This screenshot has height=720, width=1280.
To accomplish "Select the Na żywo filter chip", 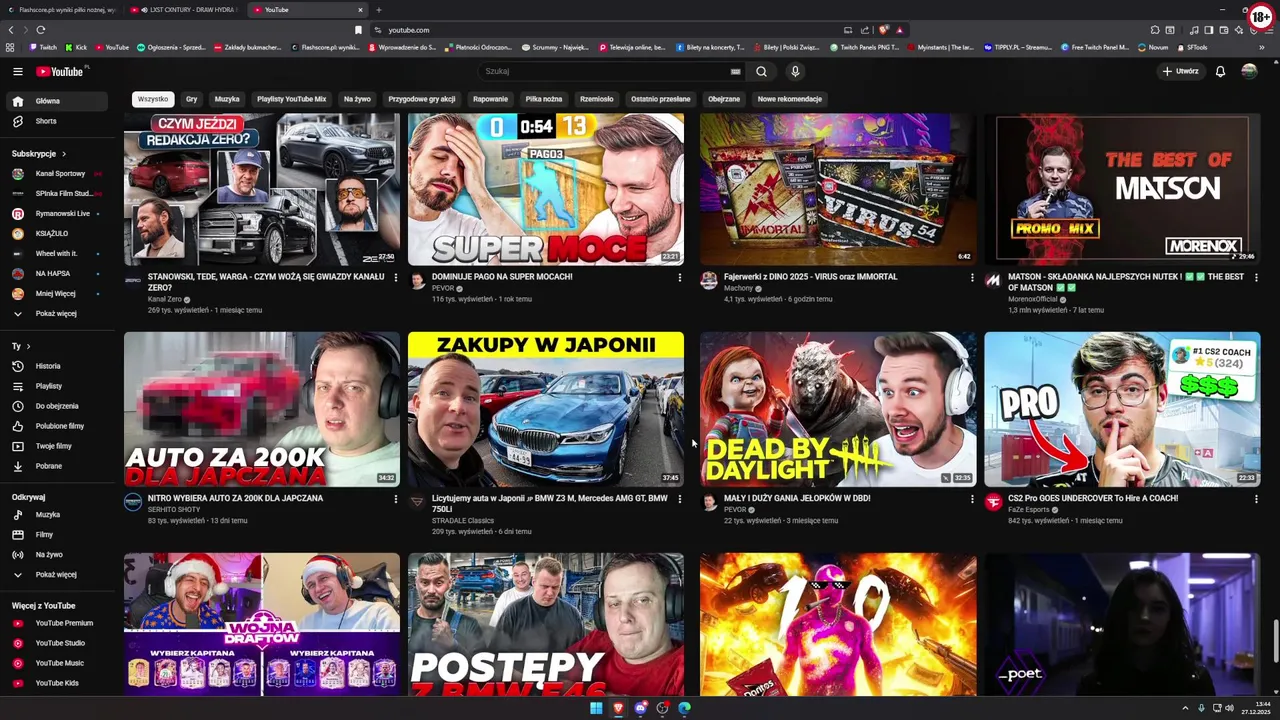I will [357, 99].
